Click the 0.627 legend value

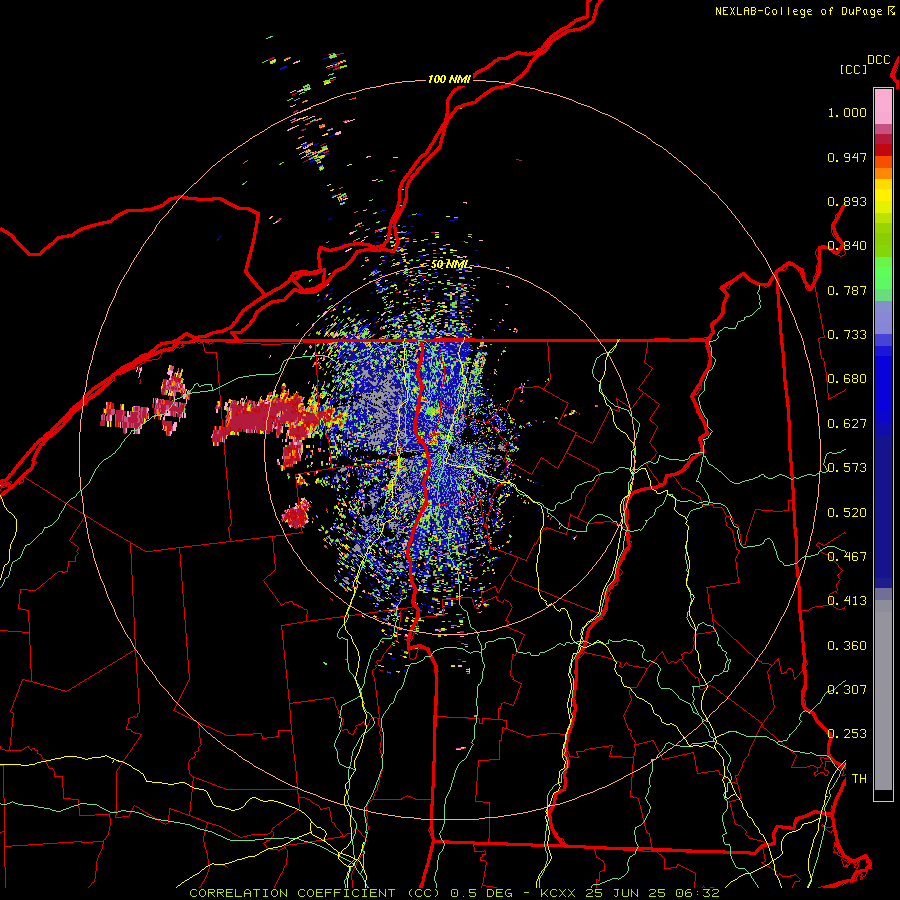click(x=847, y=424)
